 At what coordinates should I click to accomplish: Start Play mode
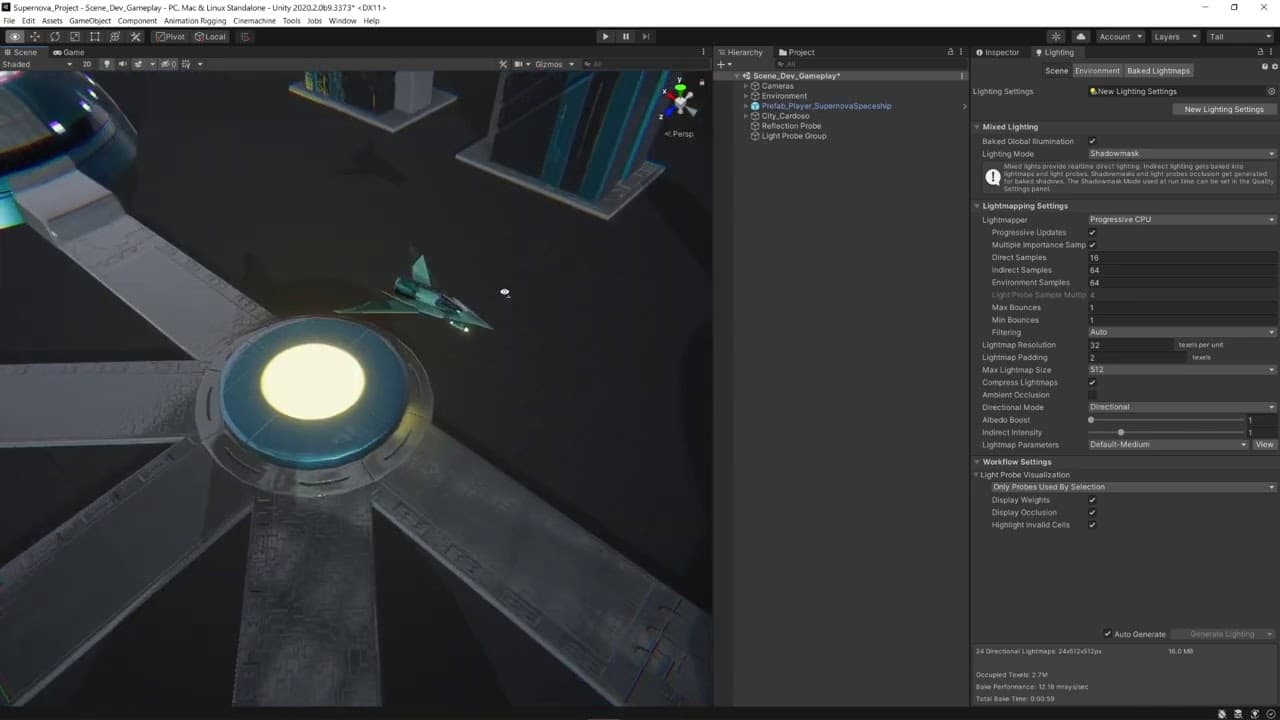coord(605,36)
